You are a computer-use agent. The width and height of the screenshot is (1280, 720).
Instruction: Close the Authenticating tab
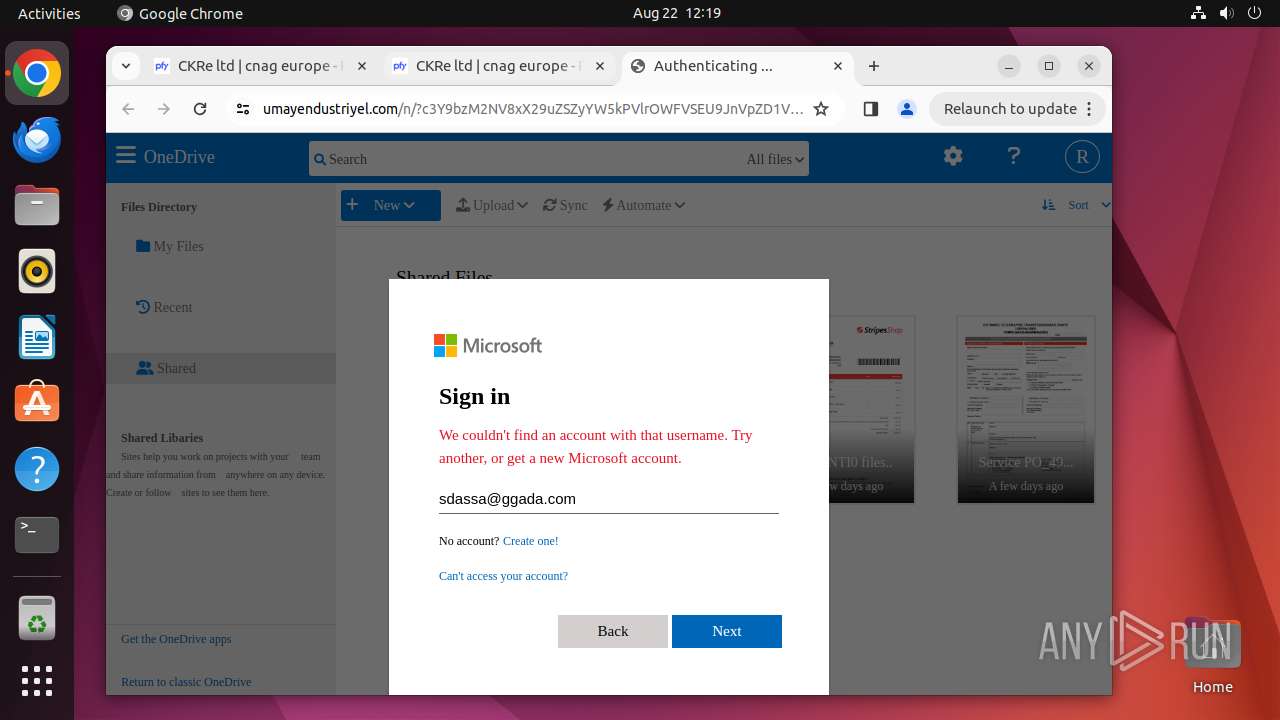pos(840,66)
